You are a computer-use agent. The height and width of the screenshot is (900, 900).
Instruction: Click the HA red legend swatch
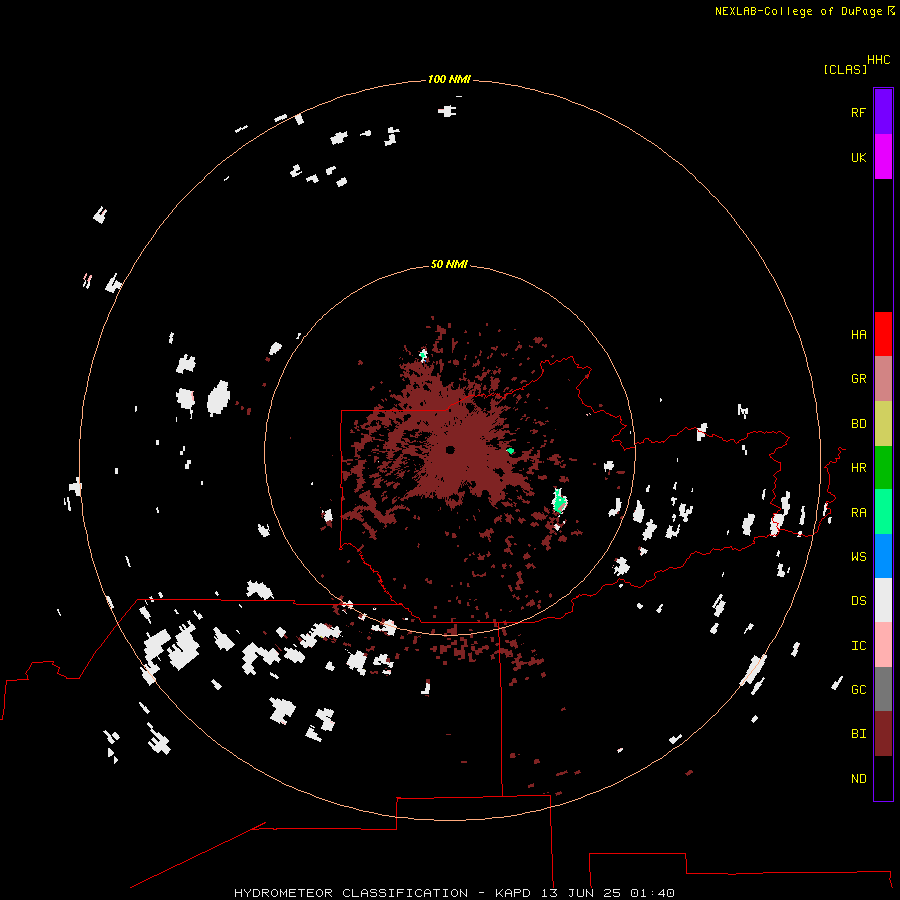click(883, 334)
